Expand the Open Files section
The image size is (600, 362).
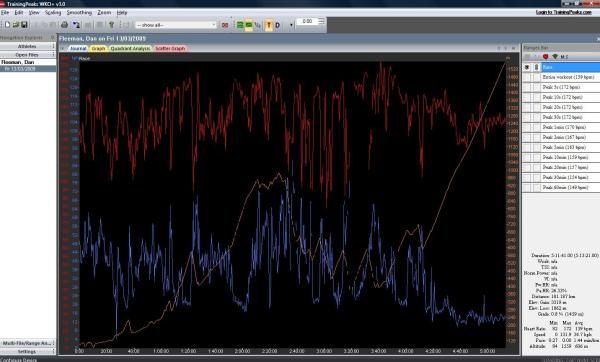click(x=28, y=55)
